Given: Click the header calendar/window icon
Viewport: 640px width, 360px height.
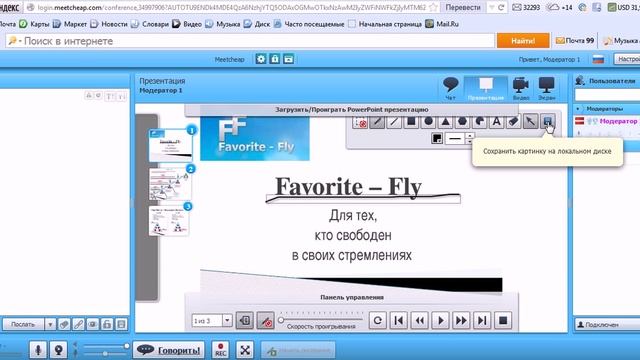Looking at the screenshot, I should coord(289,59).
